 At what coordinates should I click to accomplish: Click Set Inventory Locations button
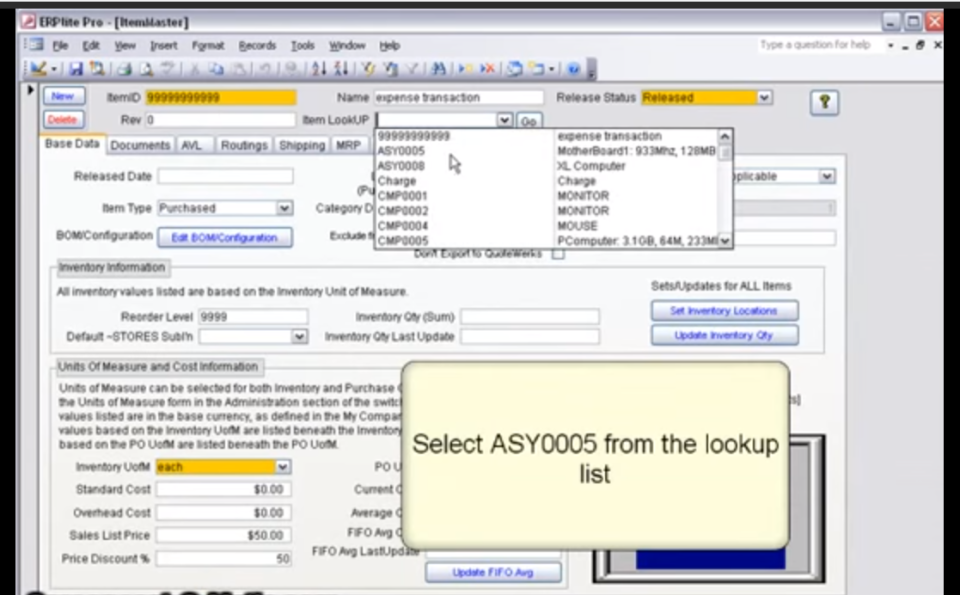tap(724, 310)
